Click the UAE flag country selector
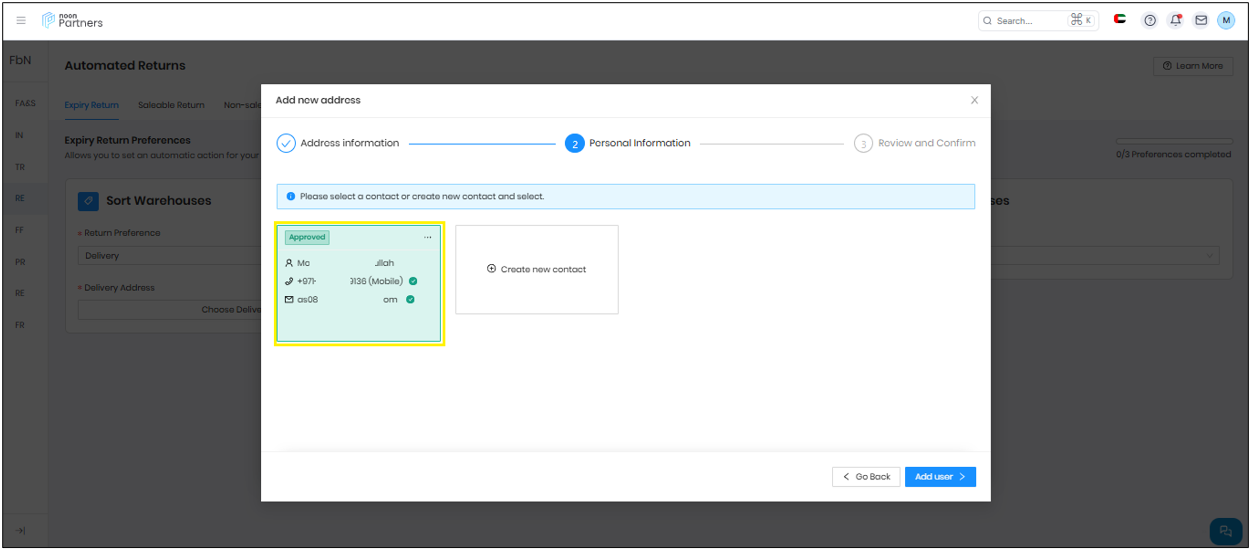 [1120, 20]
